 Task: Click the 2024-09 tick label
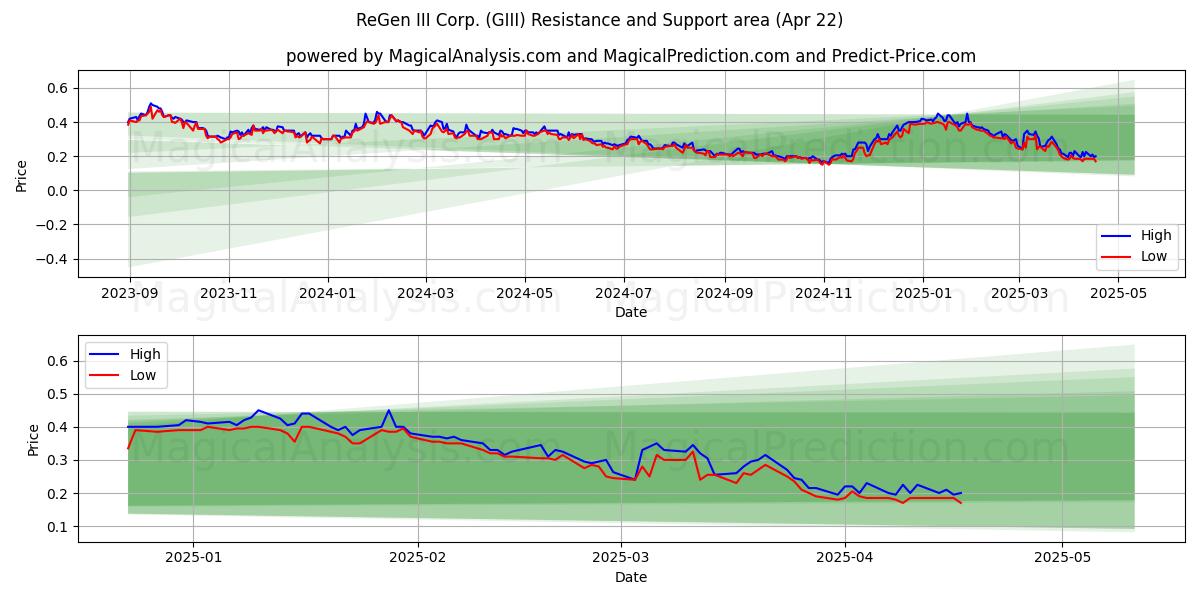pos(725,292)
